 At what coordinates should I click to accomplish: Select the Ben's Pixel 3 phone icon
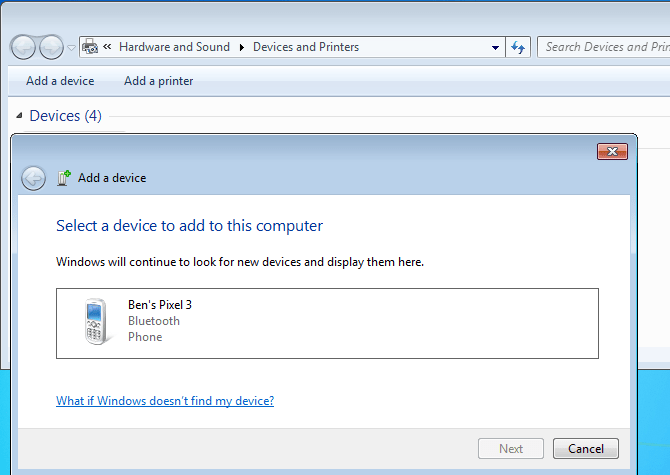[x=96, y=322]
